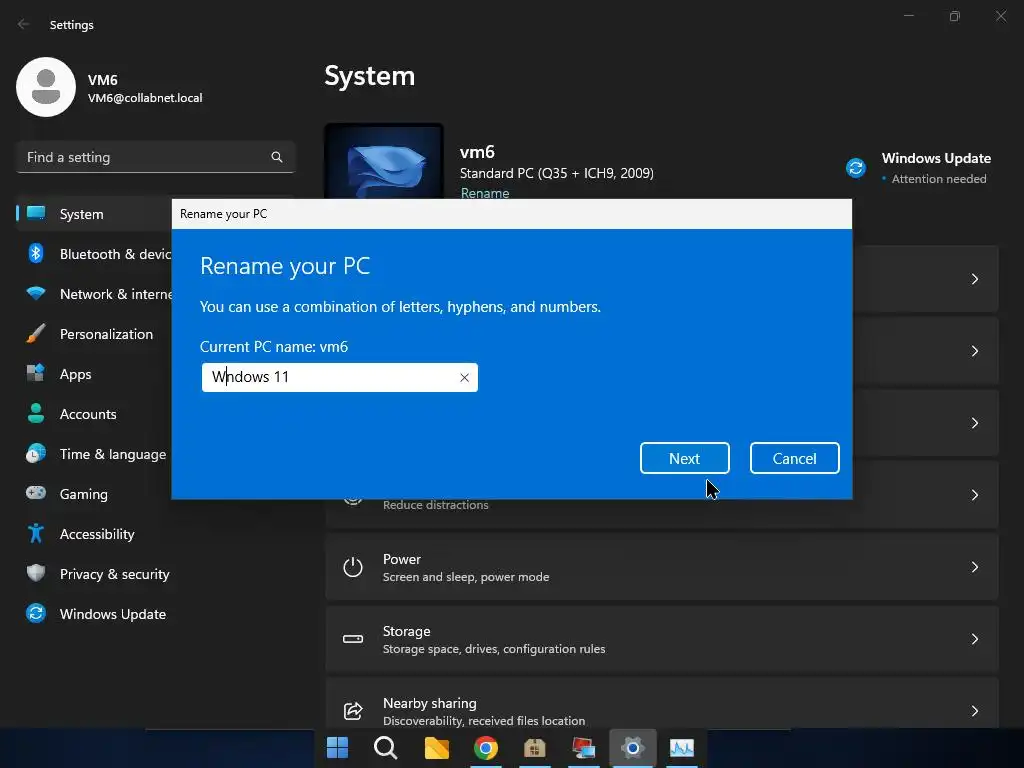This screenshot has width=1024, height=768.
Task: Open the performance monitor taskbar icon
Action: [x=682, y=748]
